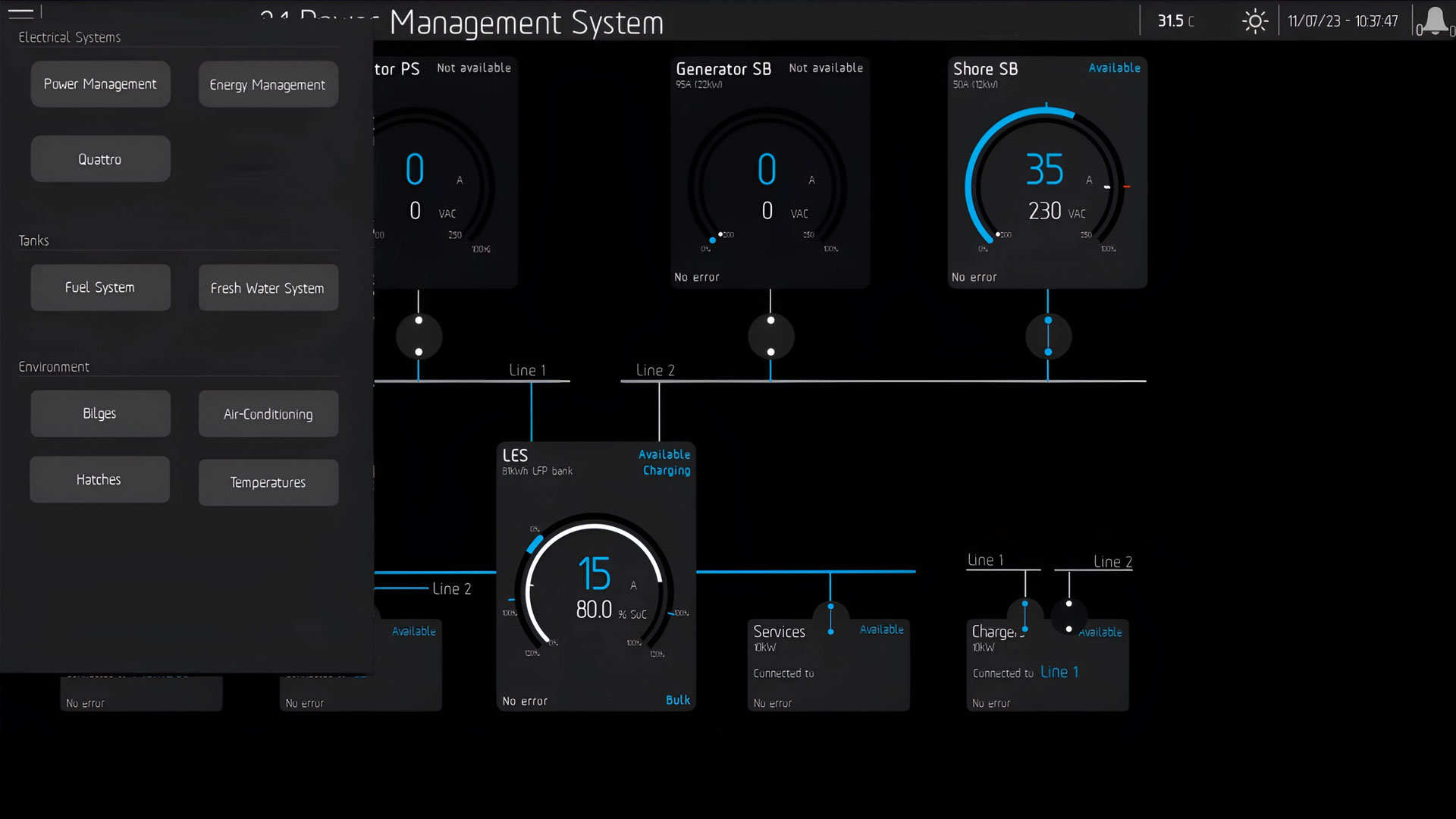This screenshot has width=1456, height=819.
Task: Toggle Services connection switch
Action: click(831, 619)
